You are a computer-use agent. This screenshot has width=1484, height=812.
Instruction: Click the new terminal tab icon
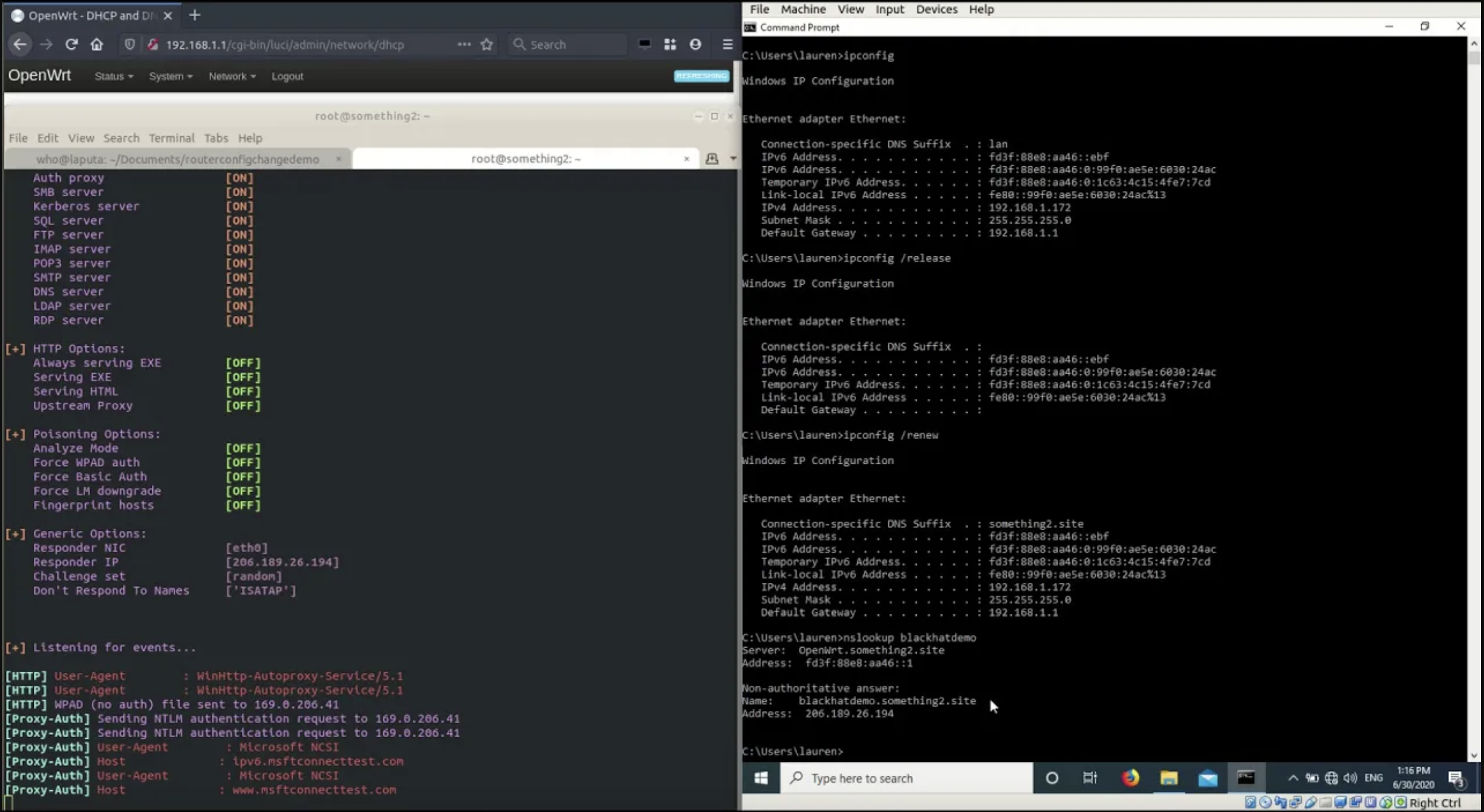coord(712,158)
